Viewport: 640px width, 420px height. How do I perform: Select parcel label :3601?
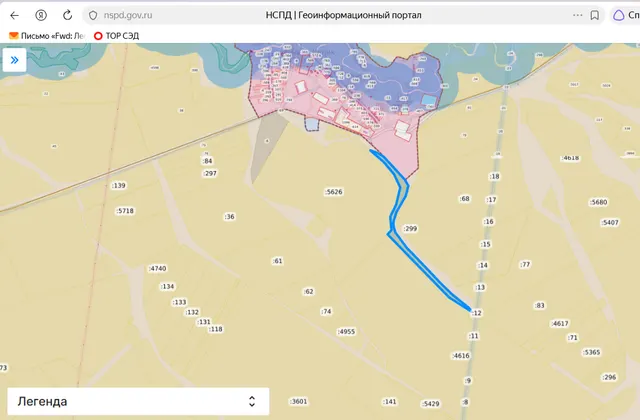click(x=298, y=402)
